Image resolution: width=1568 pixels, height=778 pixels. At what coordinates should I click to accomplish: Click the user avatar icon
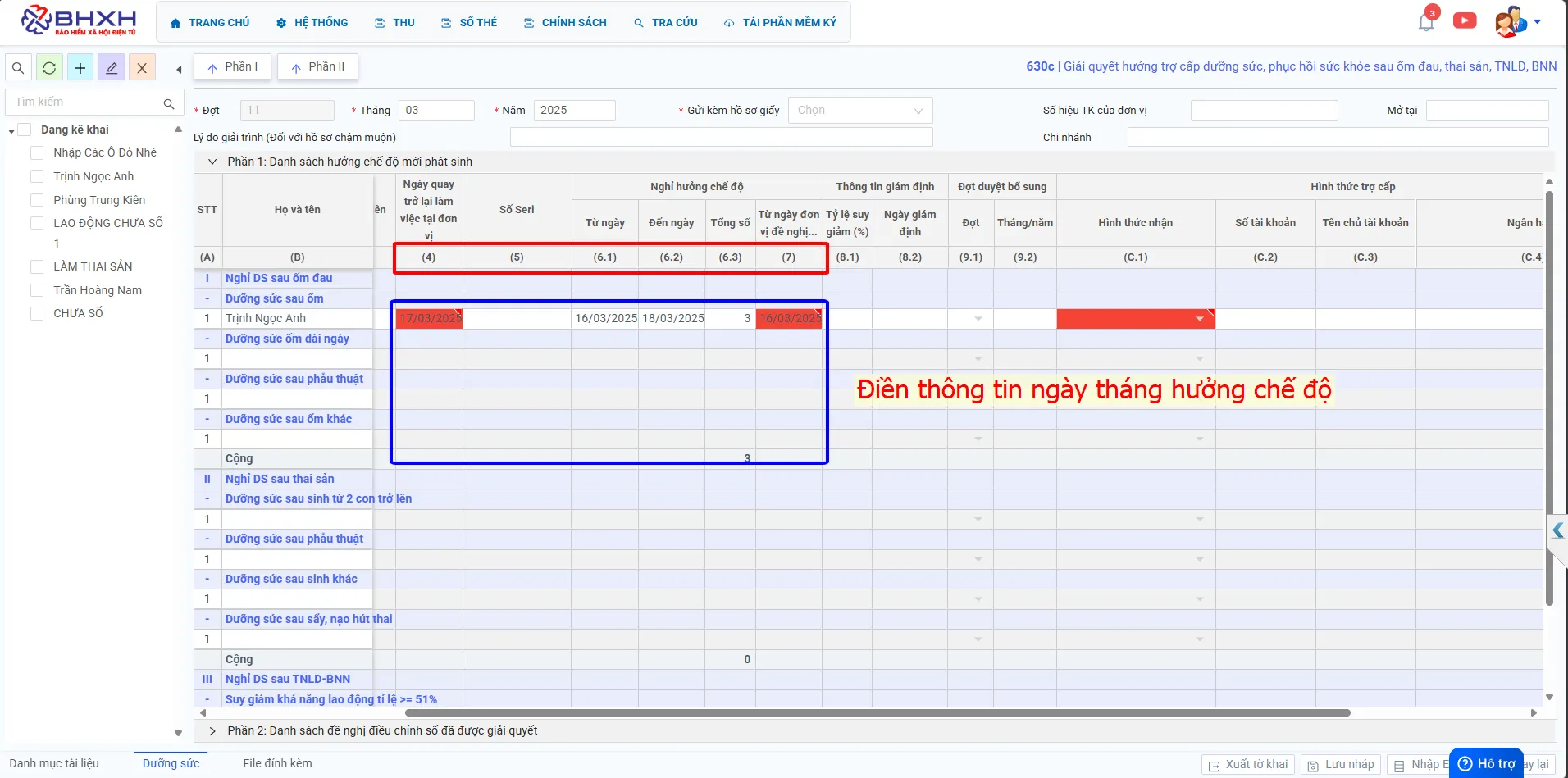(x=1510, y=22)
